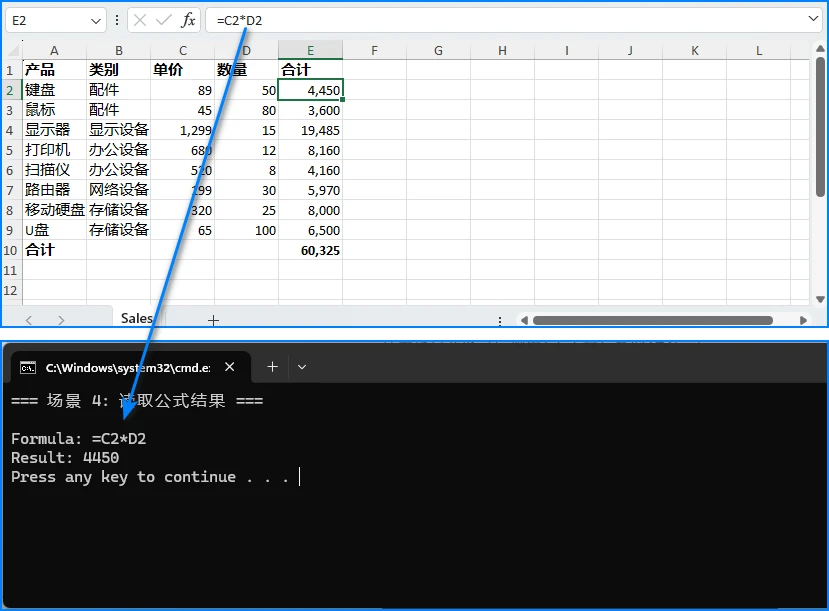This screenshot has height=611, width=829.
Task: Click cell containing 显示器
Action: point(54,130)
